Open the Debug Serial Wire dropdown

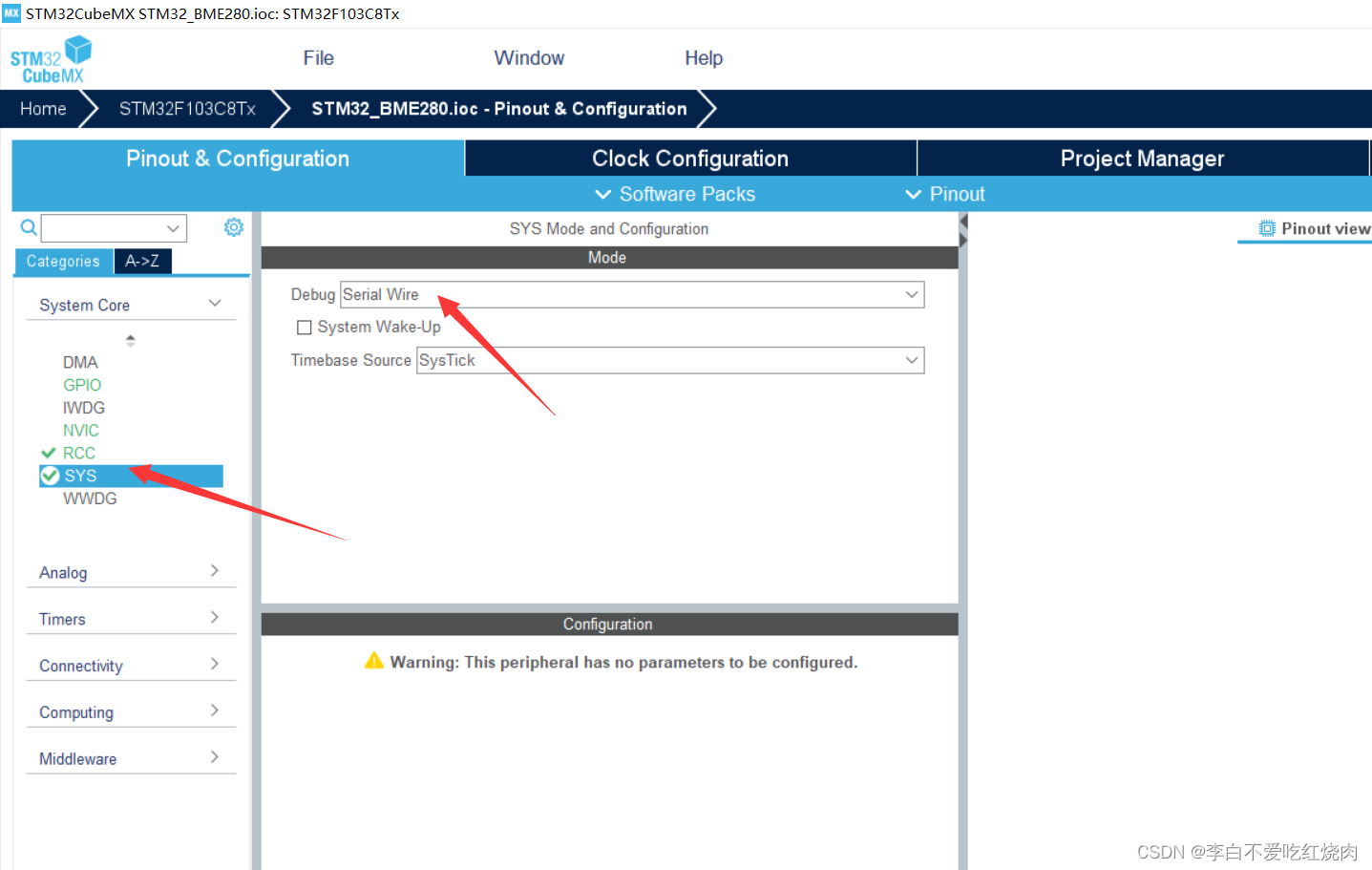[632, 294]
